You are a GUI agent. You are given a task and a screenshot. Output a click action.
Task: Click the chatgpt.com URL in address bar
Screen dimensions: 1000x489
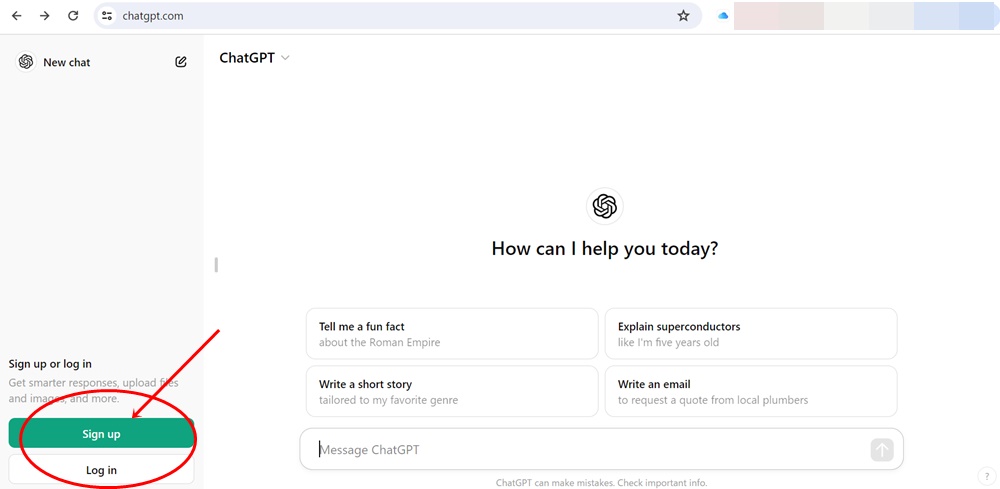point(153,16)
